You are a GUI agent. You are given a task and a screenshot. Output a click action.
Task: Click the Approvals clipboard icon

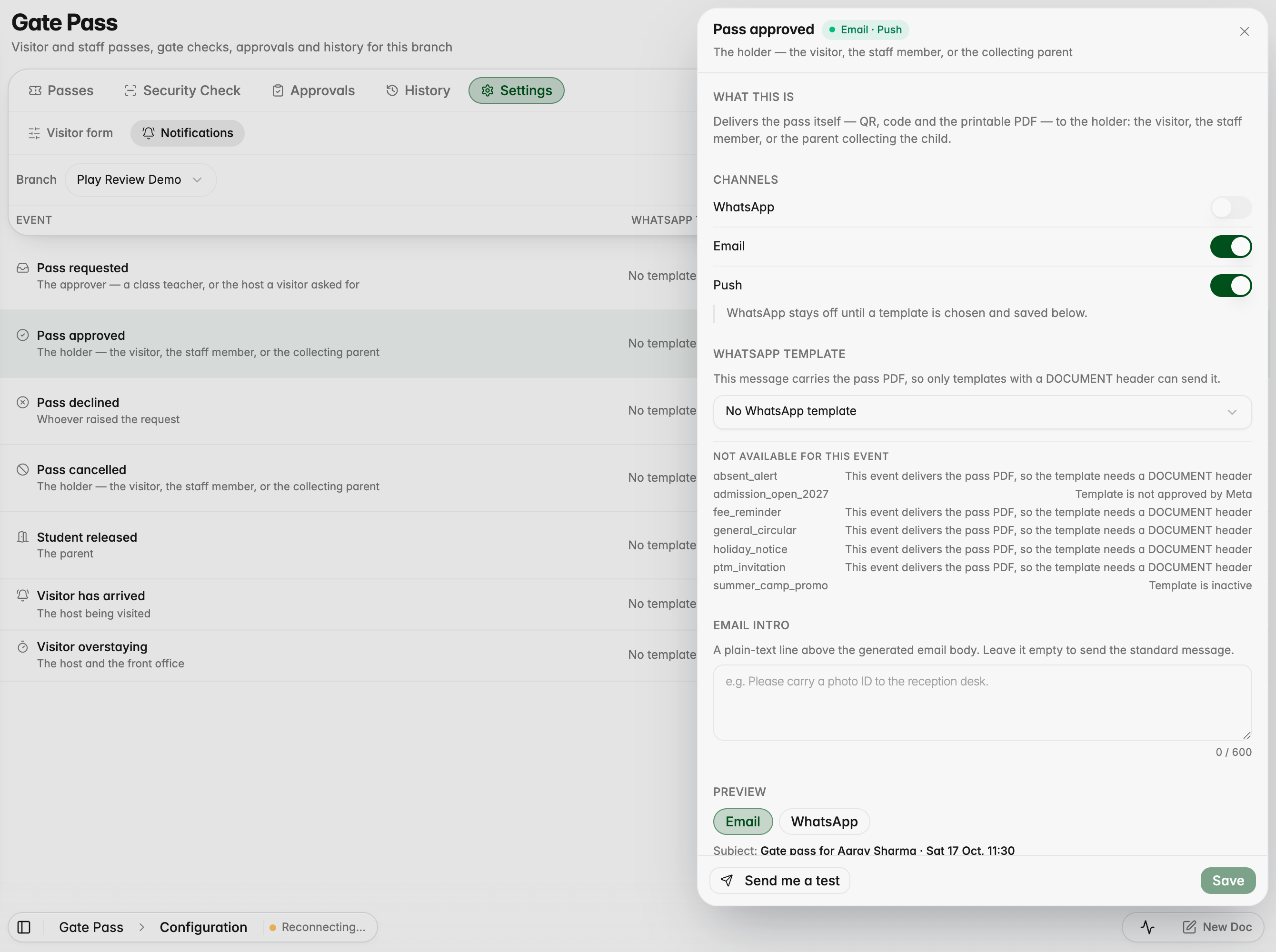point(278,90)
